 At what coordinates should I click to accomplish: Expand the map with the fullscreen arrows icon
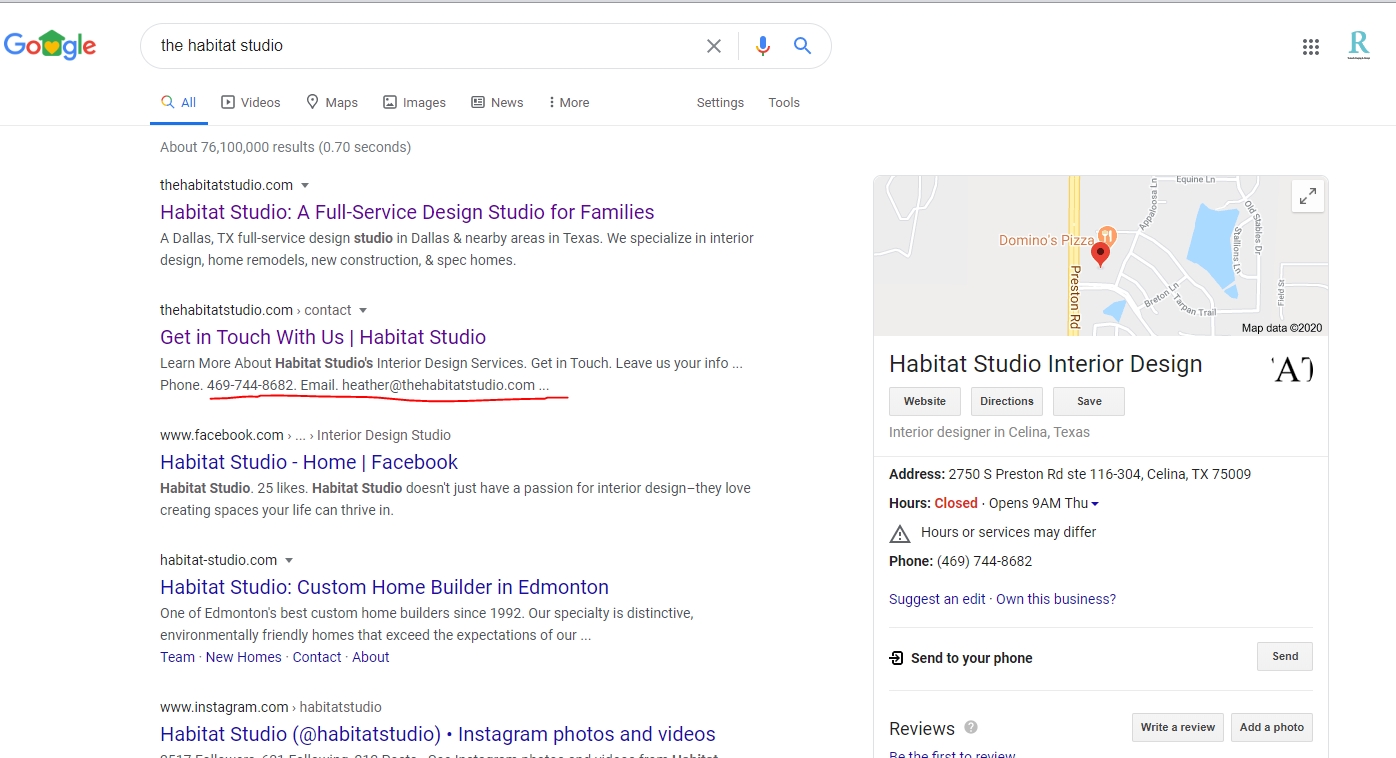click(x=1308, y=196)
